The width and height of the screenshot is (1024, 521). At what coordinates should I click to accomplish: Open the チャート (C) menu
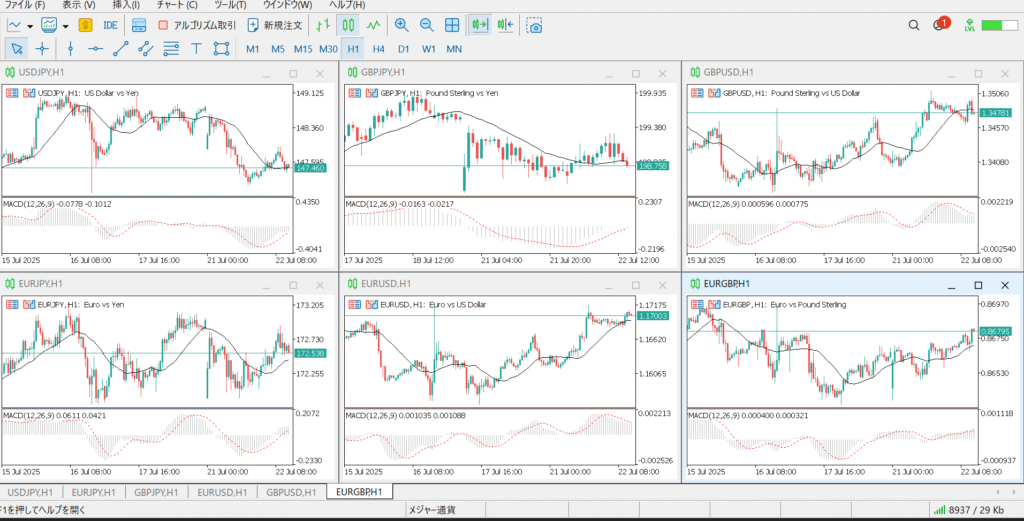point(177,5)
